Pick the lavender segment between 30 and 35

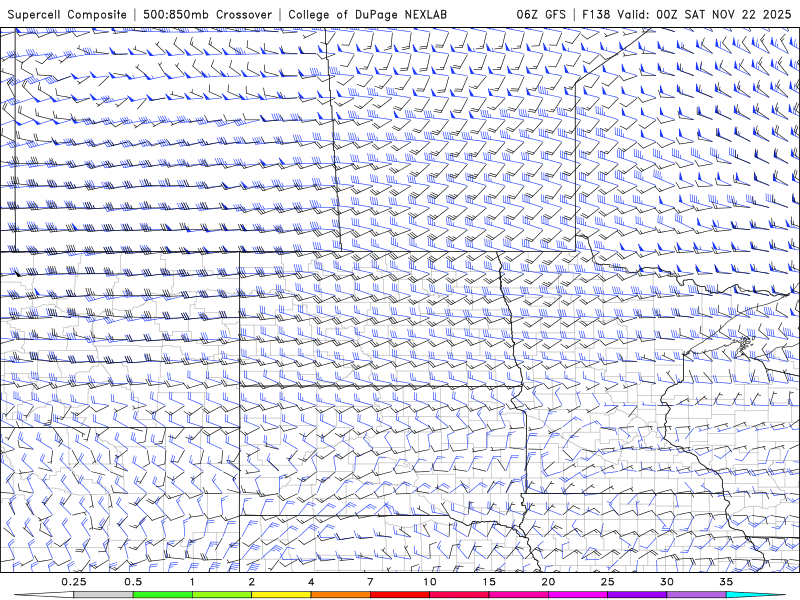(696, 594)
